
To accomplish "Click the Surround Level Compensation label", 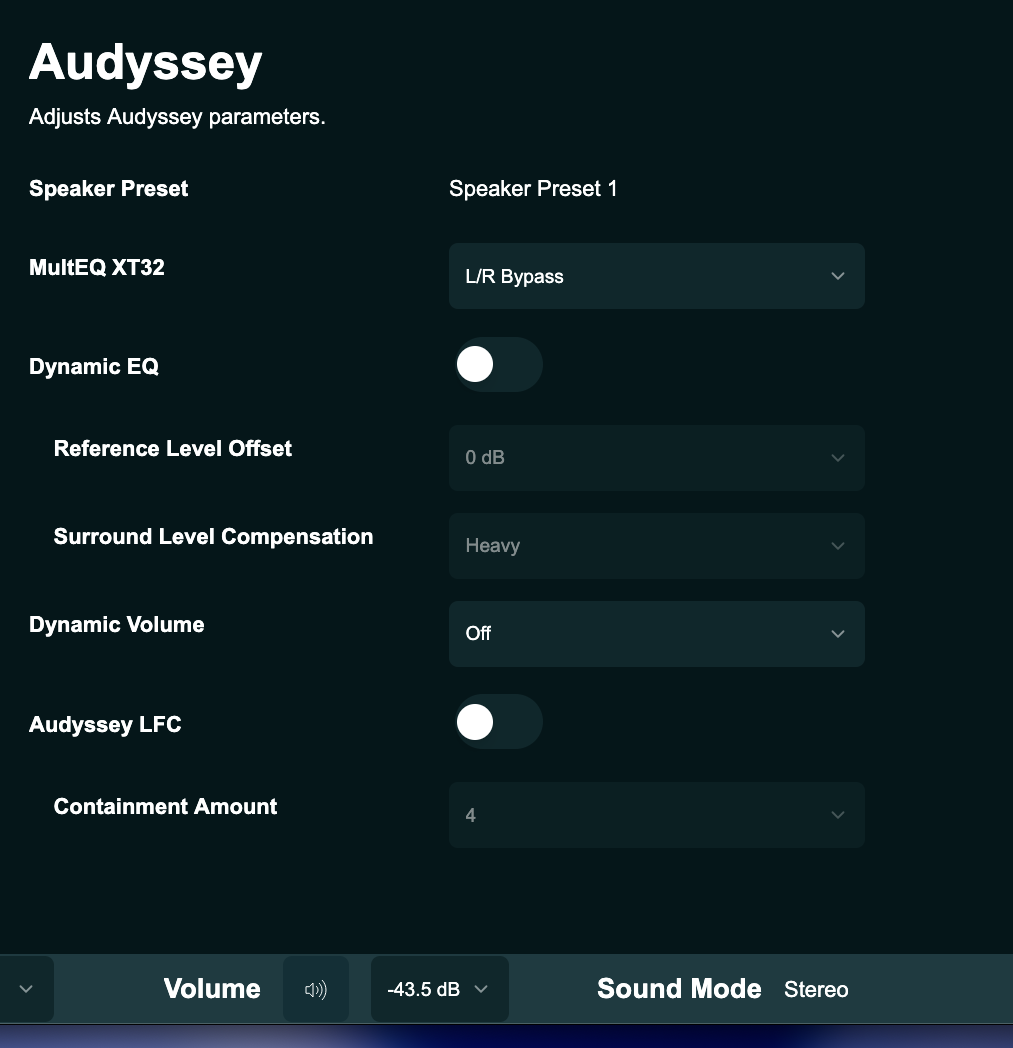I will [213, 537].
